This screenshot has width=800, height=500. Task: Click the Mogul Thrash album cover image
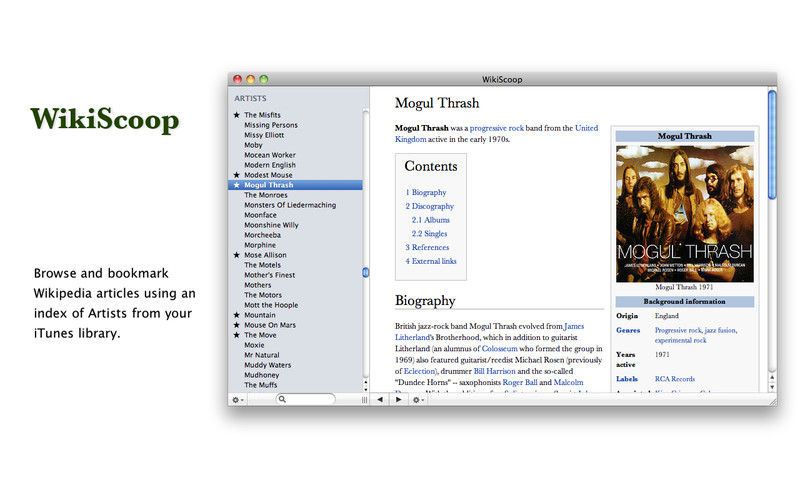pyautogui.click(x=685, y=214)
